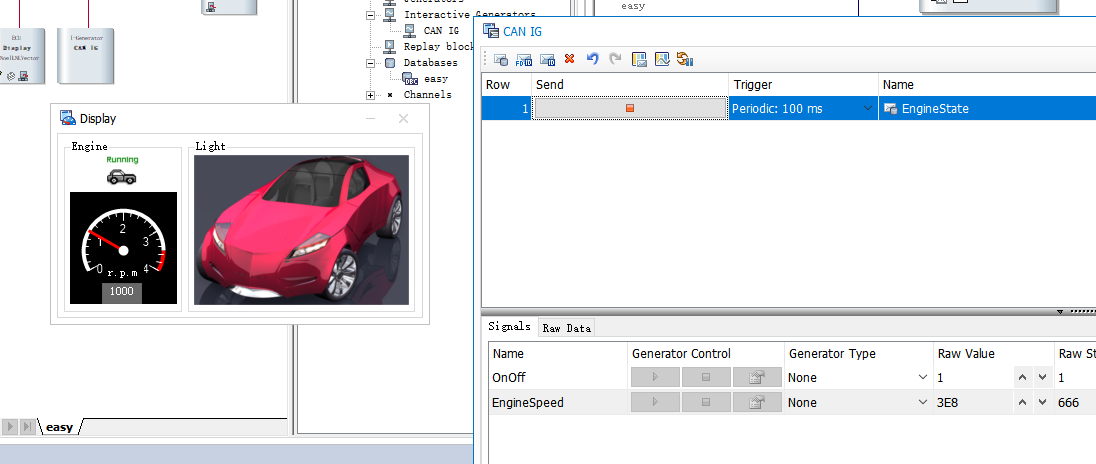Click the next-tab arrow beside easy
The height and width of the screenshot is (464, 1096).
(10, 426)
